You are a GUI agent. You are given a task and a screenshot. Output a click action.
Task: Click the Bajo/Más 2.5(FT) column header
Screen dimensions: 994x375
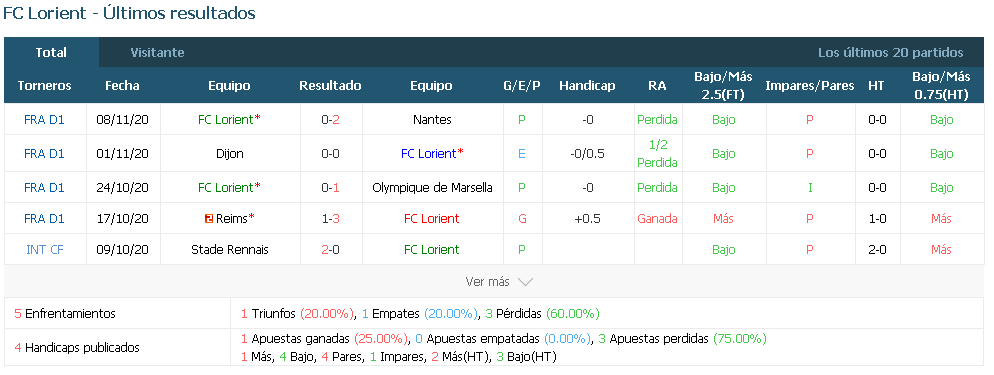click(x=723, y=86)
